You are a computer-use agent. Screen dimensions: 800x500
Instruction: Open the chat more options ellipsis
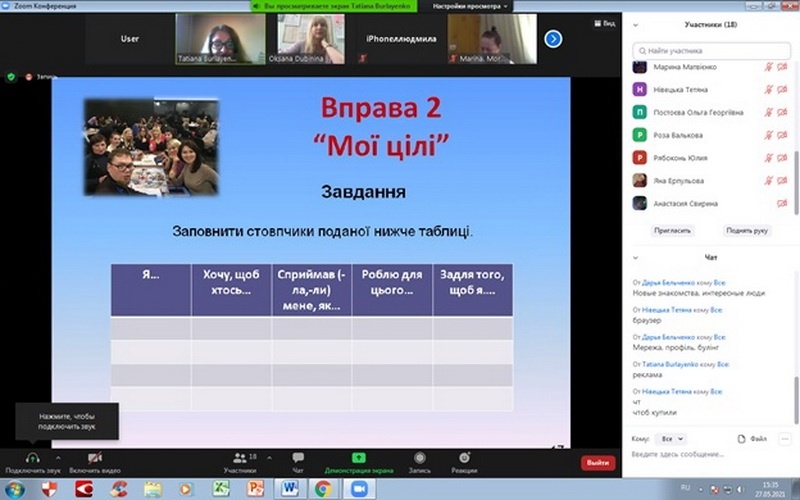[783, 438]
